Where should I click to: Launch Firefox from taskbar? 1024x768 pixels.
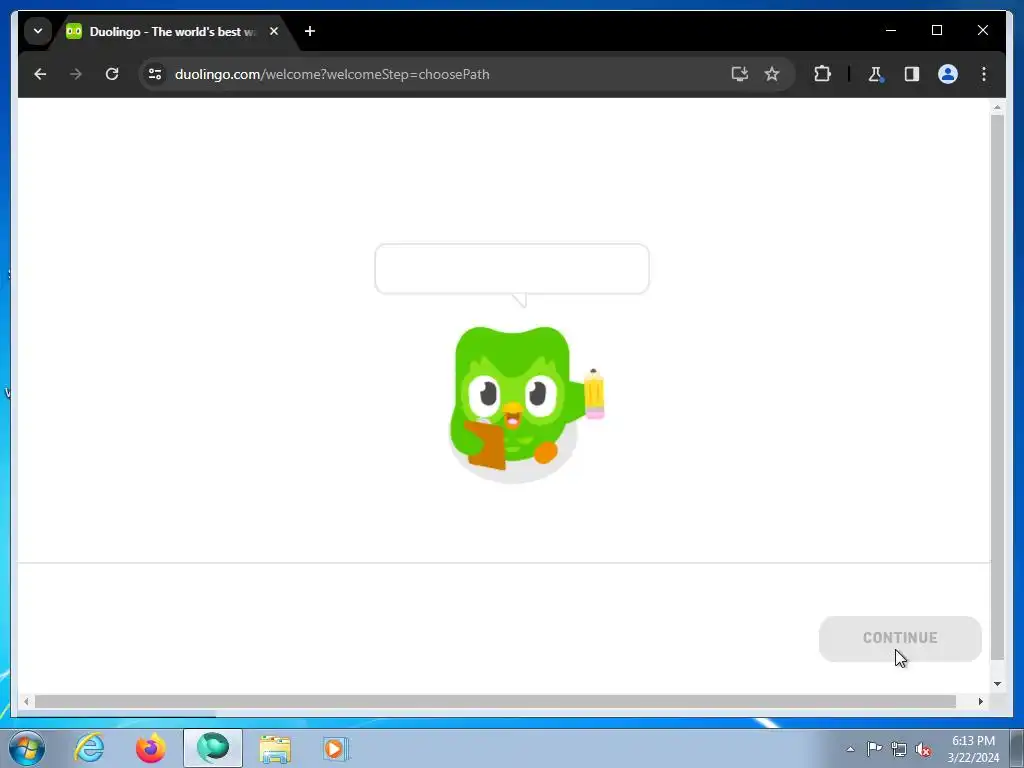[x=151, y=748]
